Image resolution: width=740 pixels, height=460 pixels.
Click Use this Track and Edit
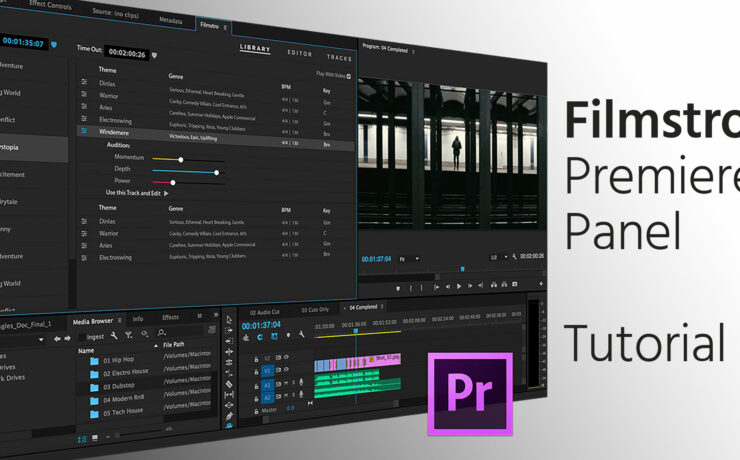[137, 192]
